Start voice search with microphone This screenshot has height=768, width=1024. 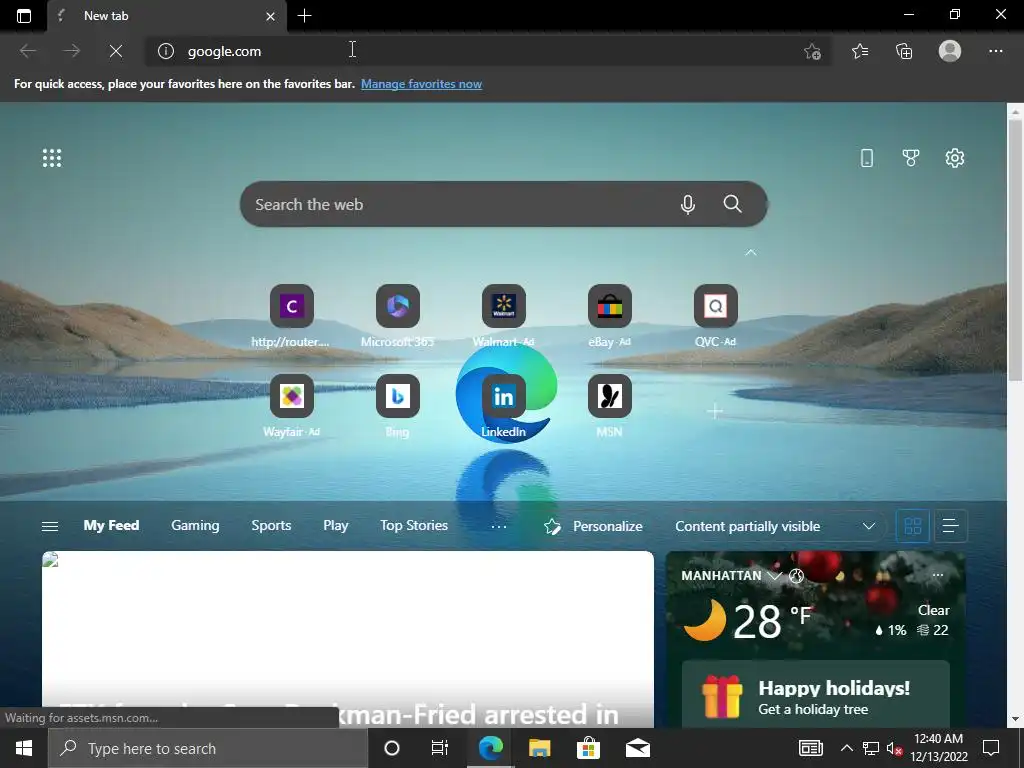(x=688, y=204)
